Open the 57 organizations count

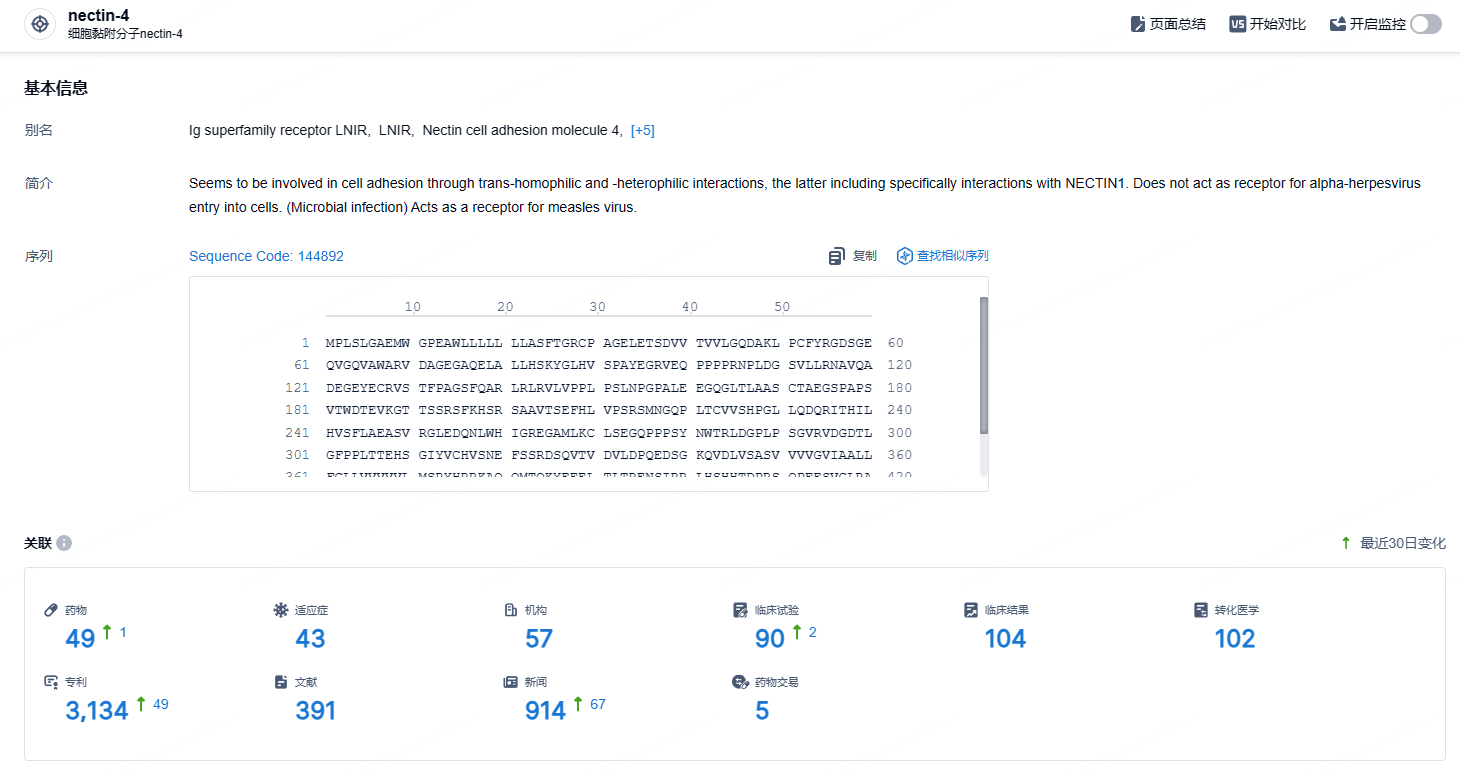pyautogui.click(x=539, y=639)
